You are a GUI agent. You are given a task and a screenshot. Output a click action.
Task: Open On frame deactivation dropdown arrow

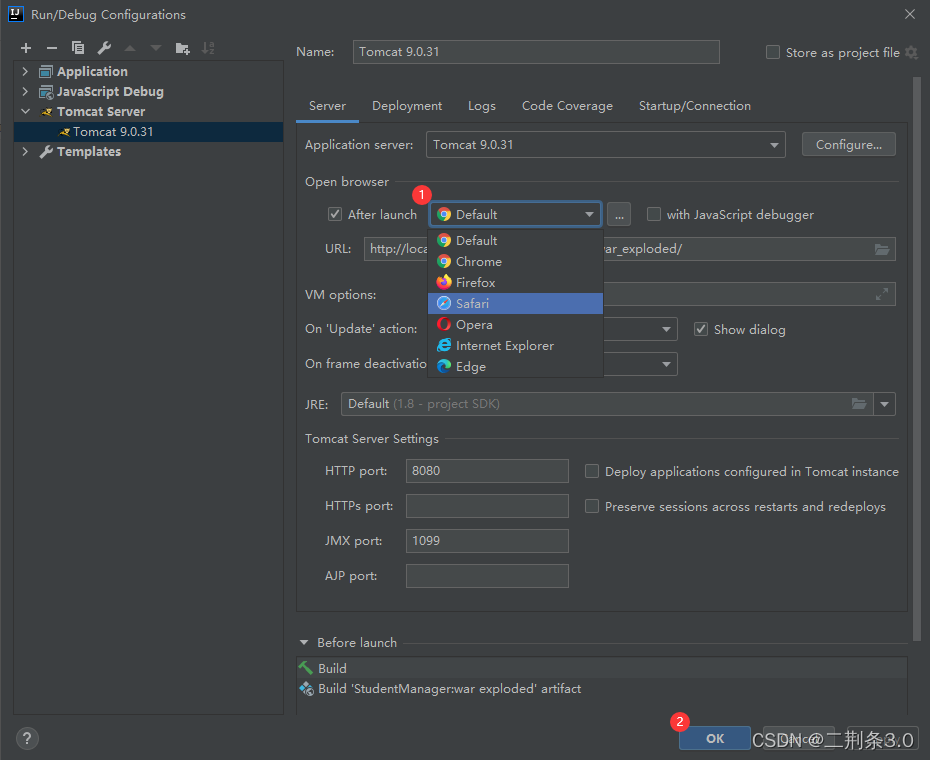(666, 364)
